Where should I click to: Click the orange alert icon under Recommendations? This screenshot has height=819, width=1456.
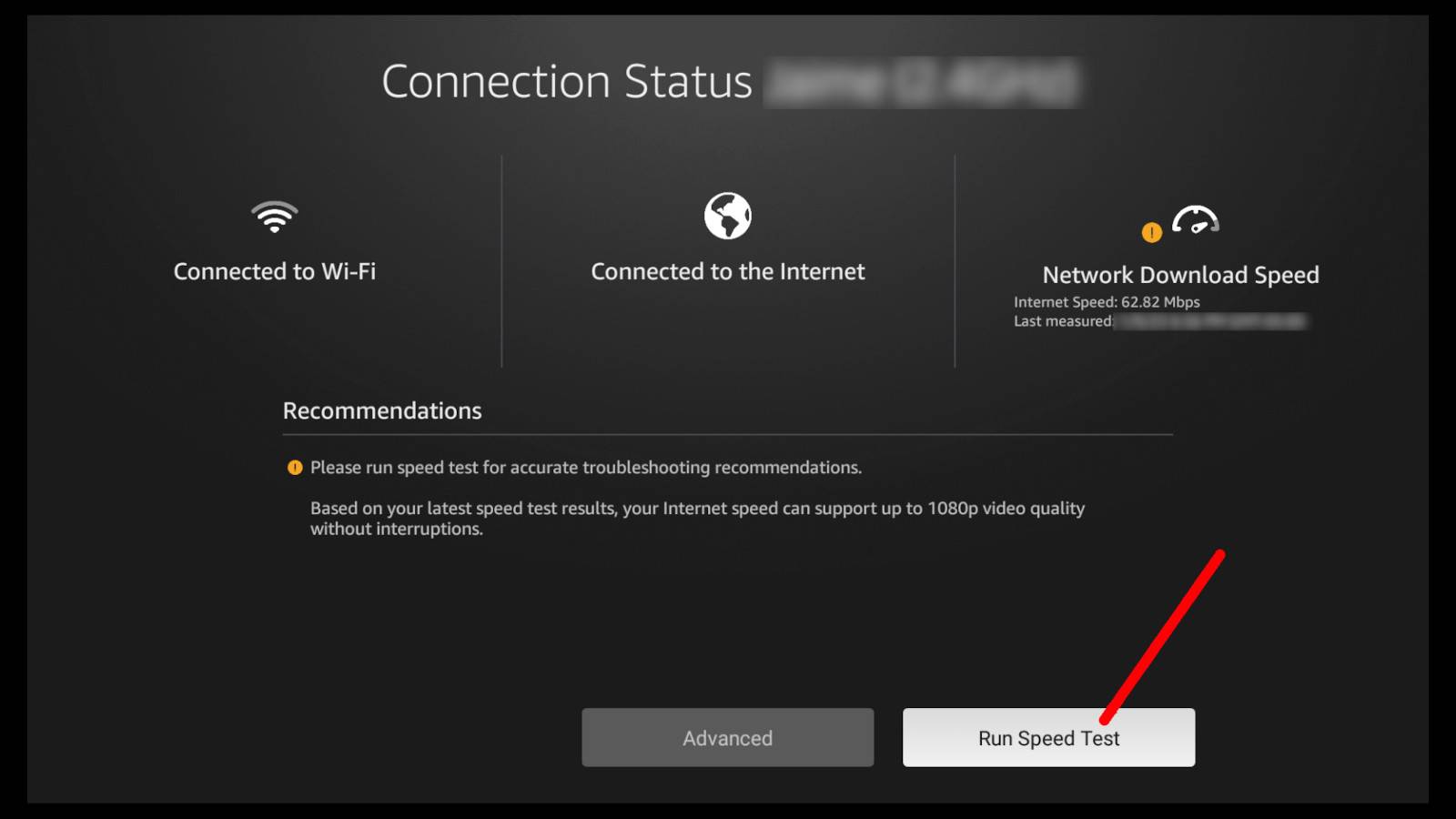coord(295,468)
